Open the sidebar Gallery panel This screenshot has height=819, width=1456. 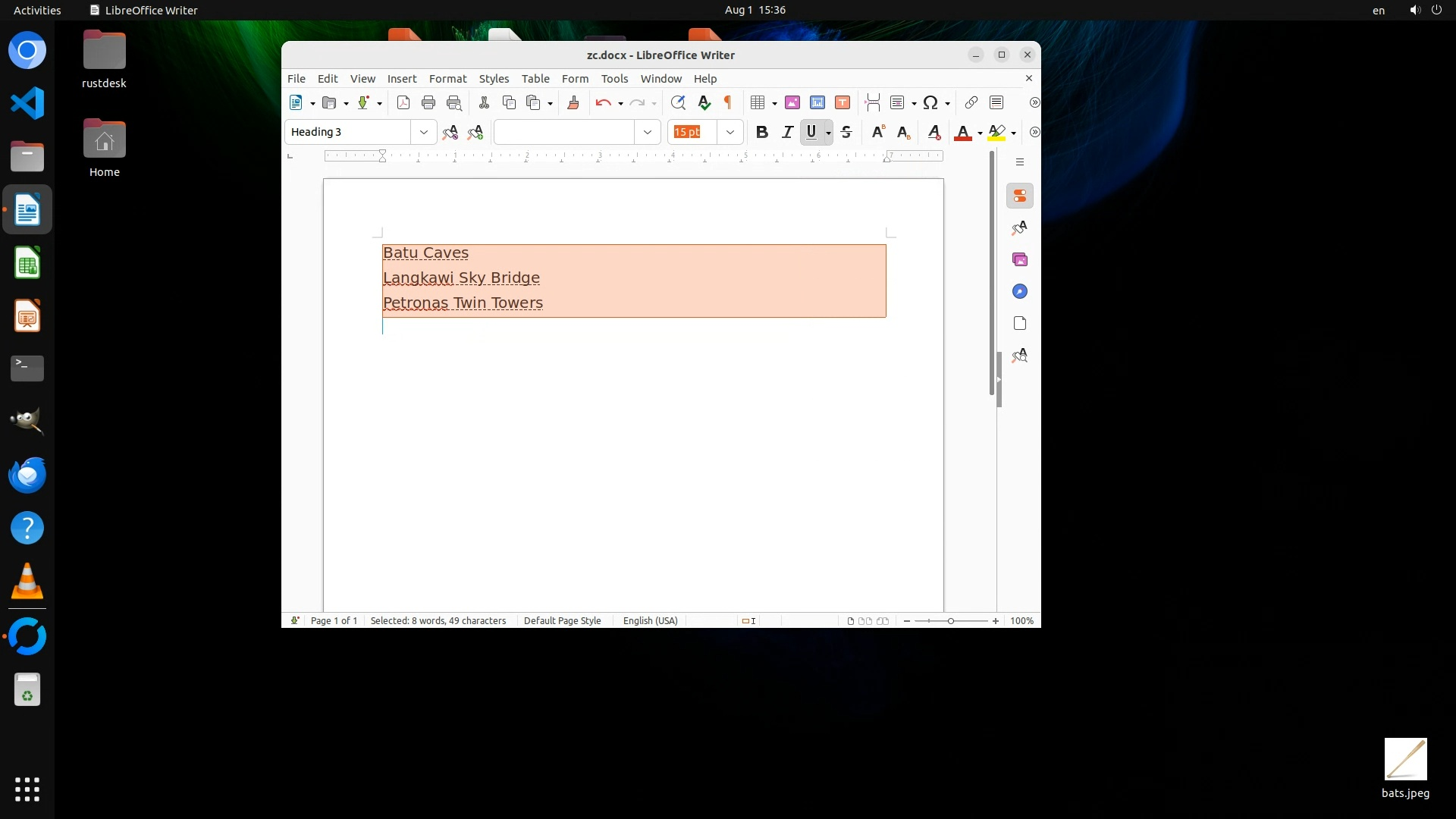pyautogui.click(x=1020, y=259)
